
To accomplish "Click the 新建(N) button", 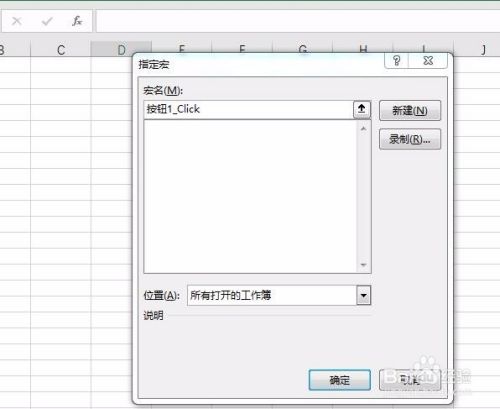I will 410,111.
